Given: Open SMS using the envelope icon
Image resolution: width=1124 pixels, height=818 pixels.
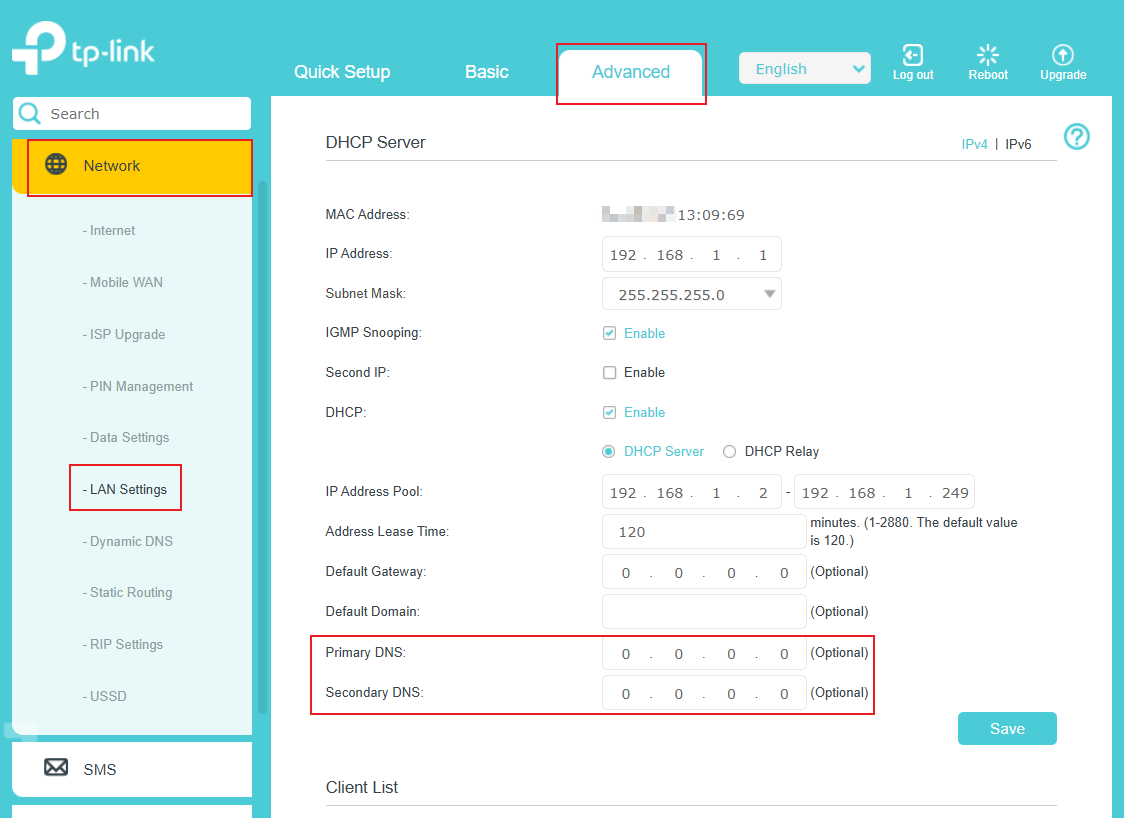Looking at the screenshot, I should click(56, 768).
